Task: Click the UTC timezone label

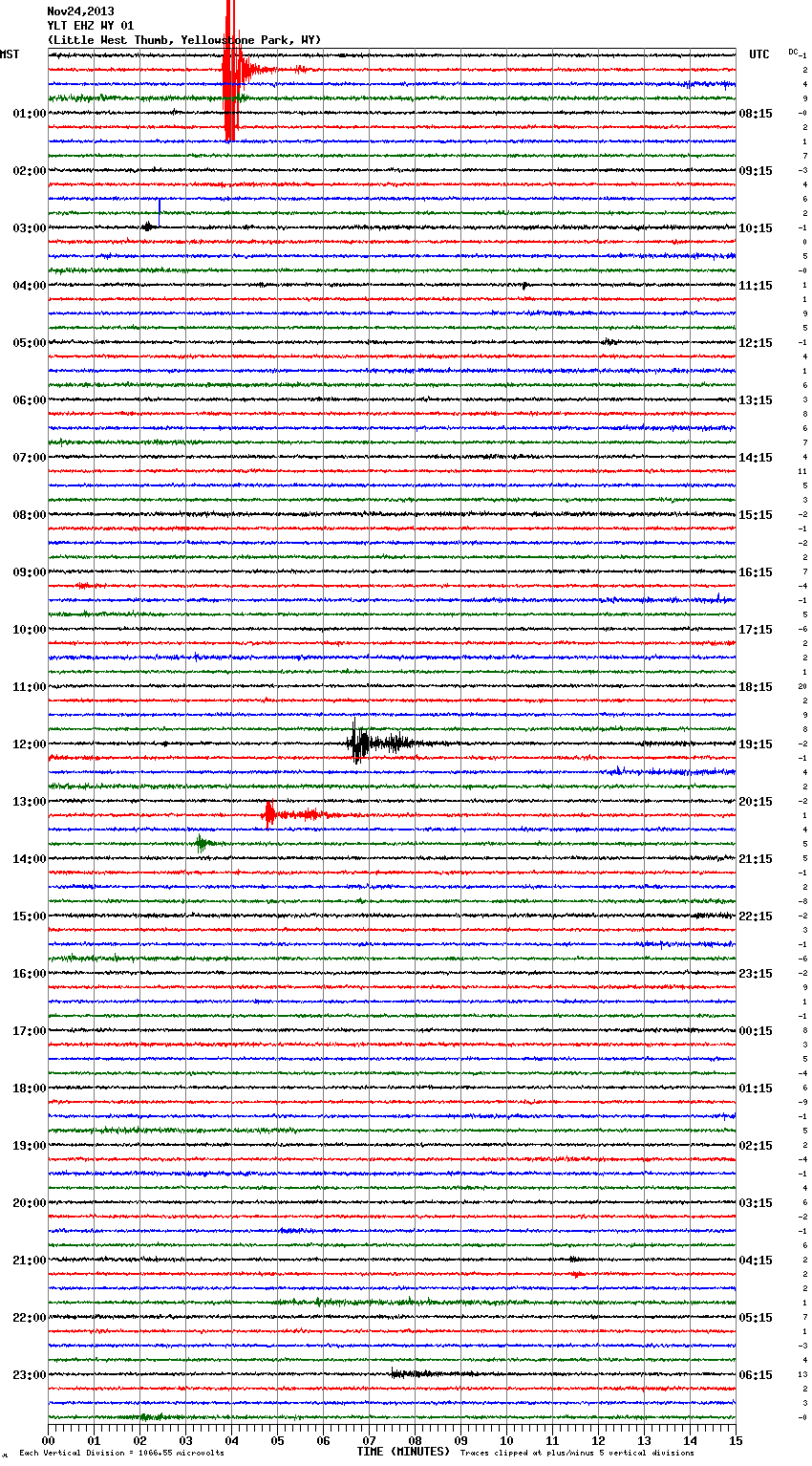Action: pos(759,54)
